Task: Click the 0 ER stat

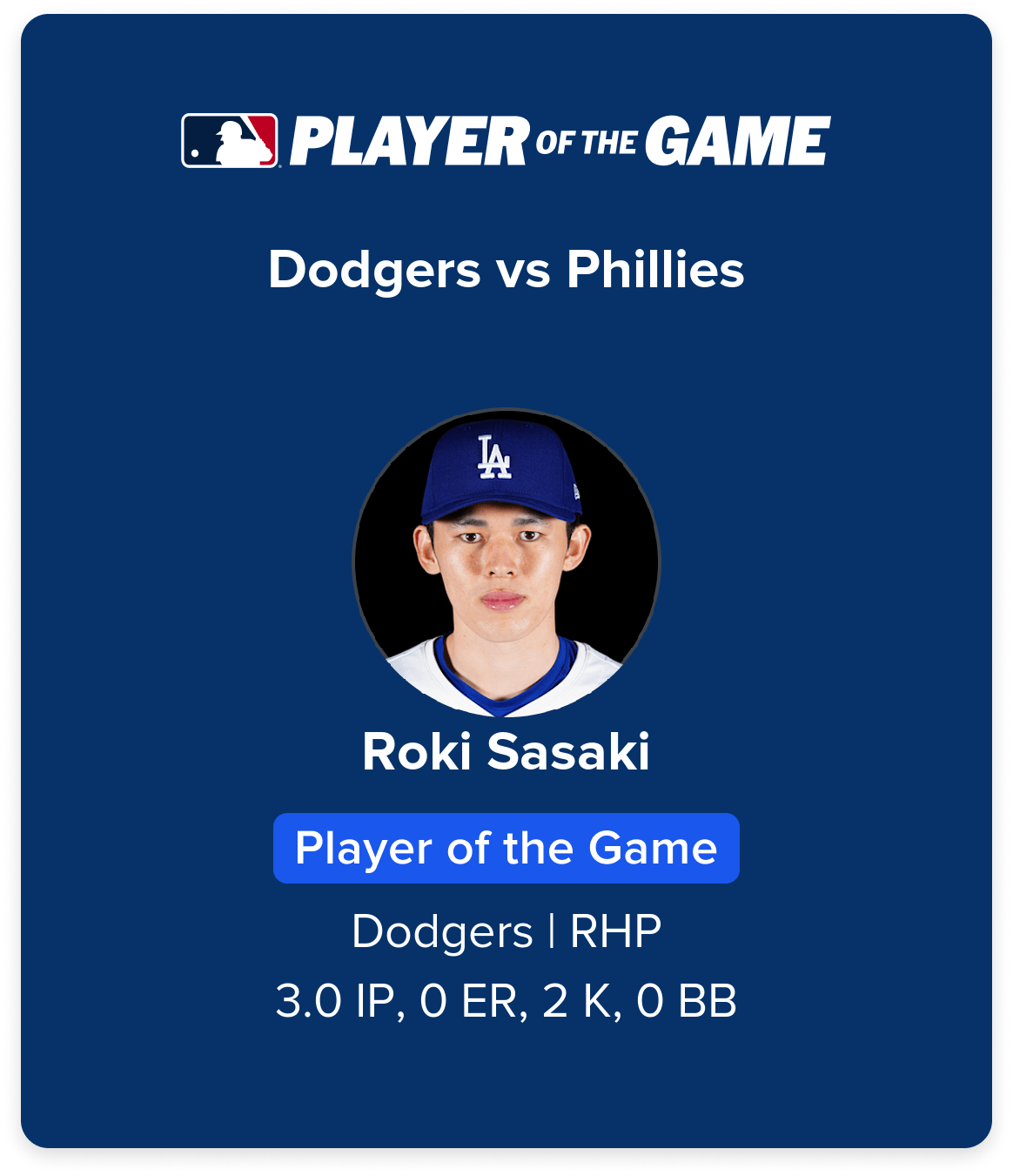Action: coord(470,1002)
